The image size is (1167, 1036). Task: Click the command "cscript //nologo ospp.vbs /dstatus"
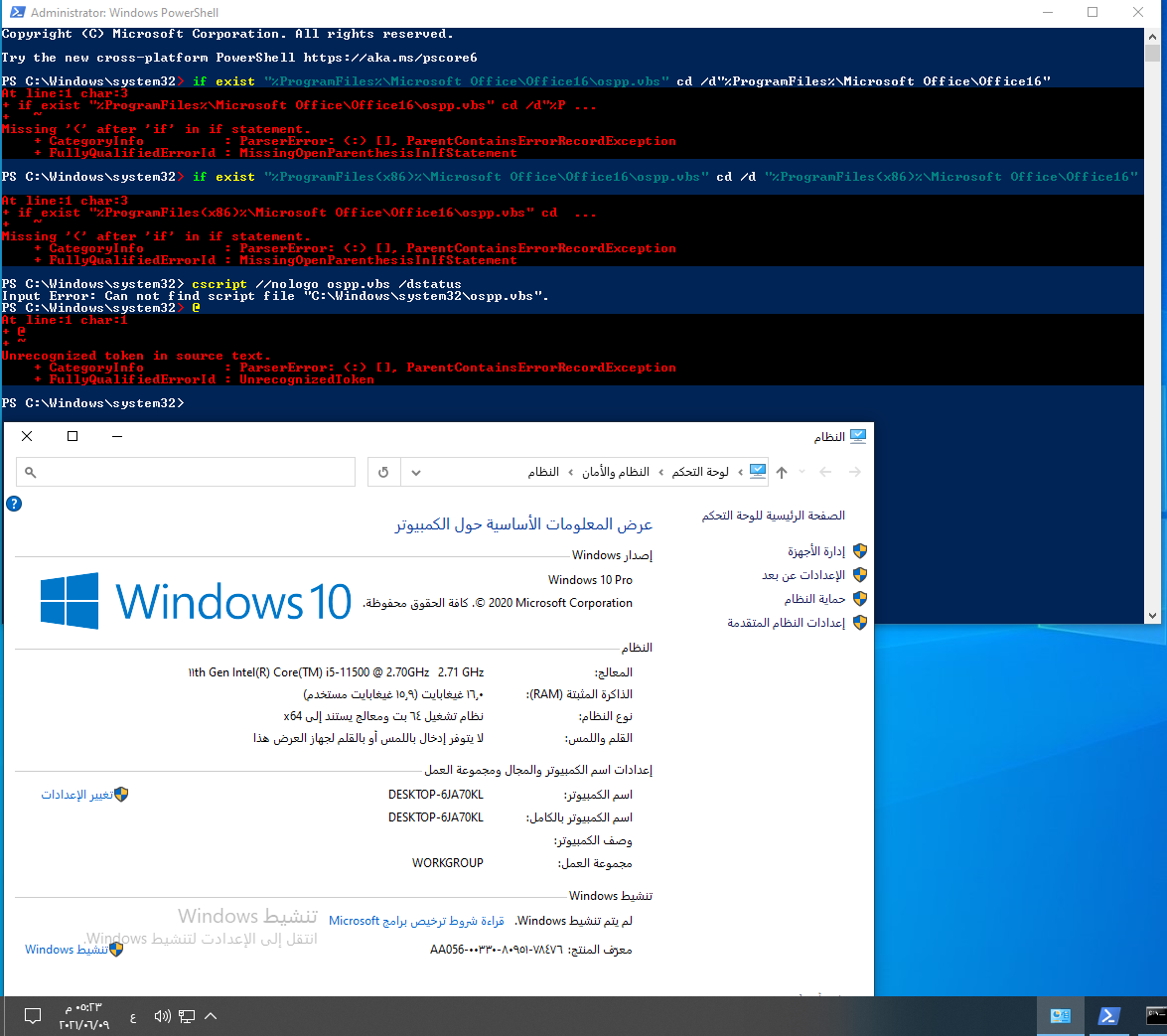pos(327,283)
